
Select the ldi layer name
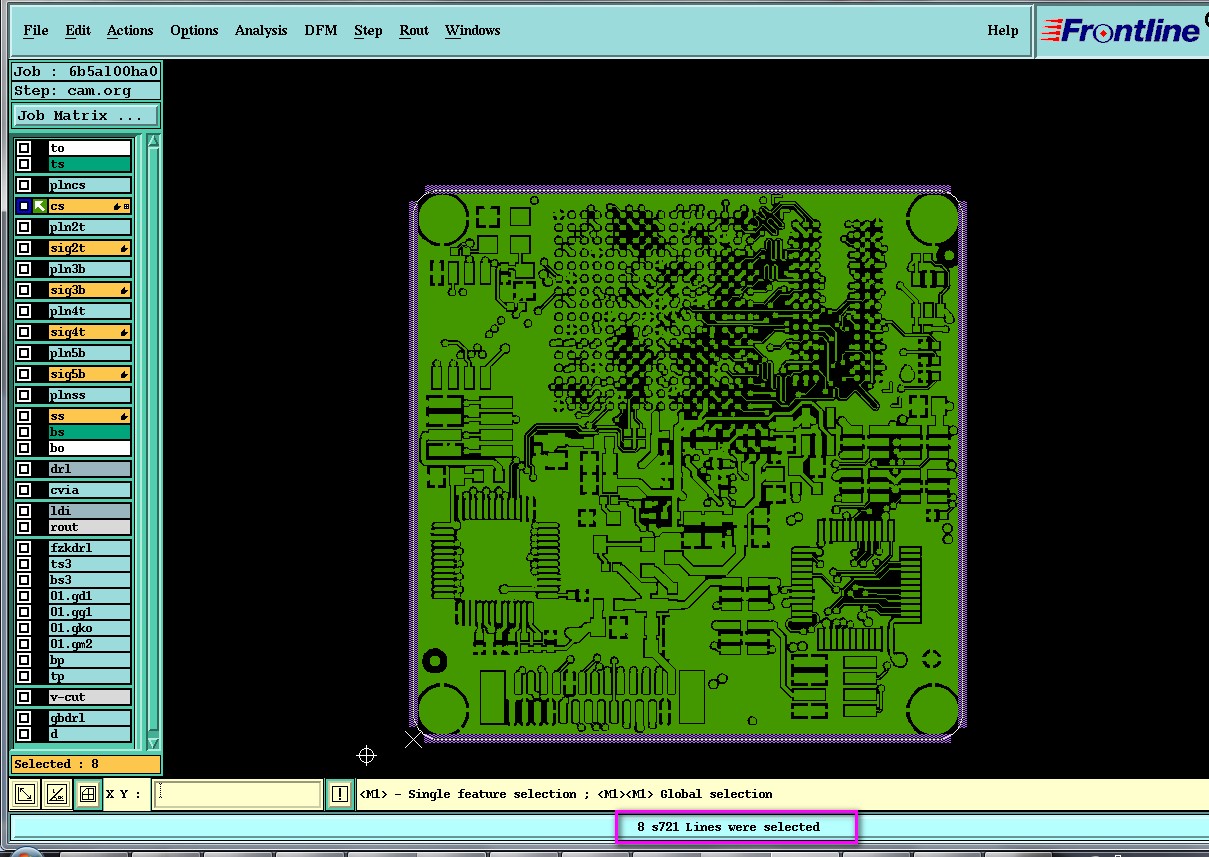click(90, 511)
